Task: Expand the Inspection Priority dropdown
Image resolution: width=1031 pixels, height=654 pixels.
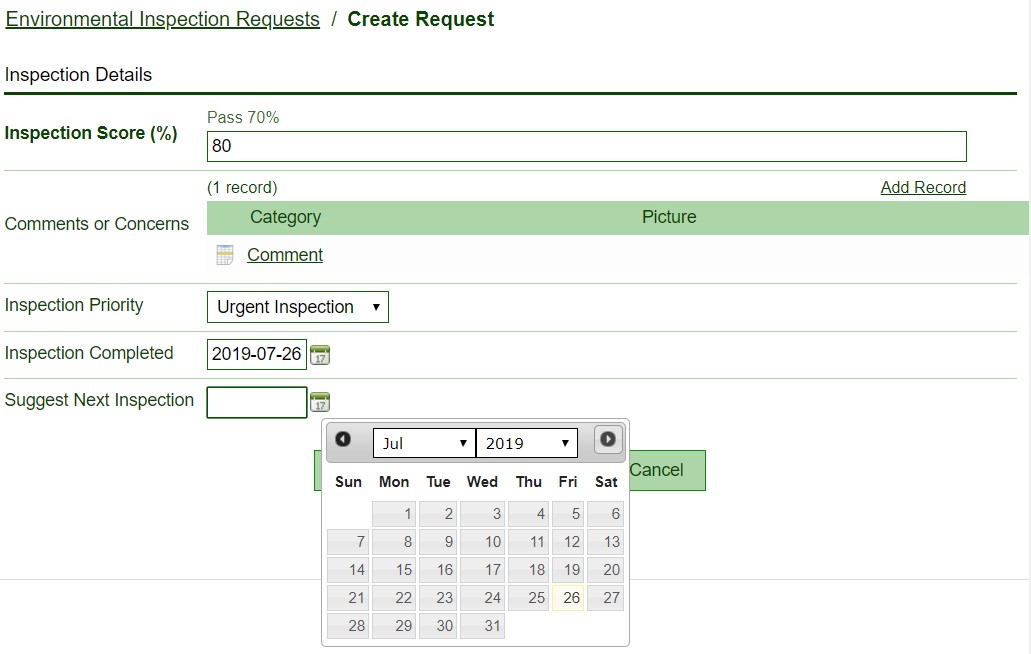Action: pyautogui.click(x=297, y=307)
